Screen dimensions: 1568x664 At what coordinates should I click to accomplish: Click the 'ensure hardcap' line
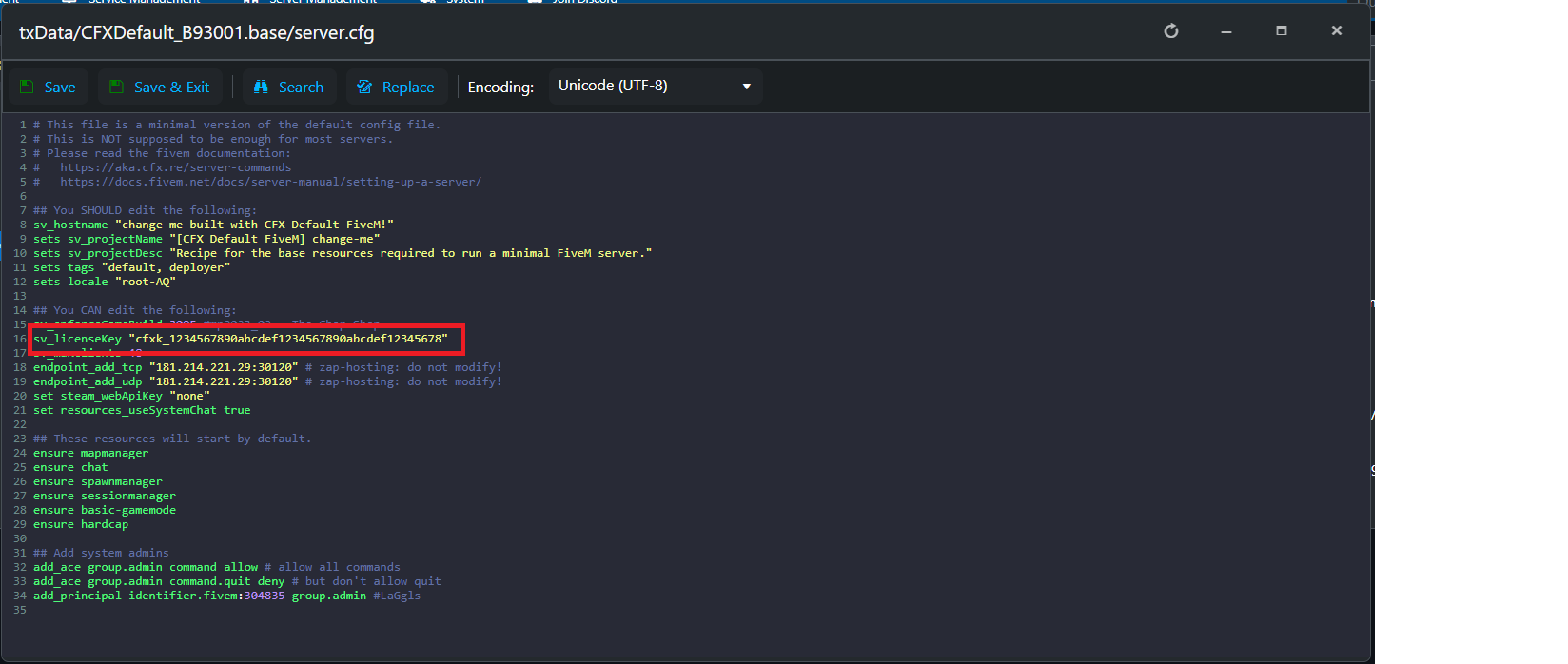coord(81,524)
